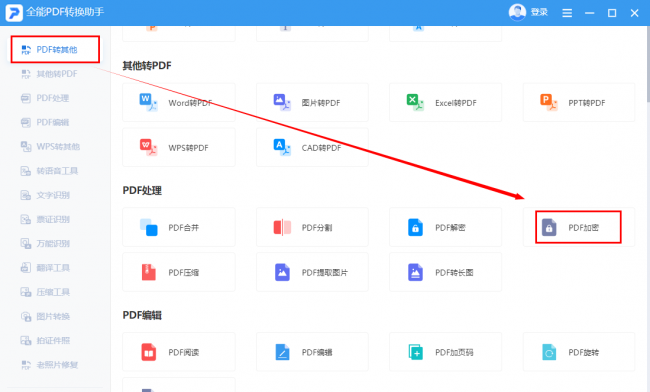This screenshot has width=650, height=392.
Task: Launch the PDF阅读 reader icon
Action: [x=148, y=352]
